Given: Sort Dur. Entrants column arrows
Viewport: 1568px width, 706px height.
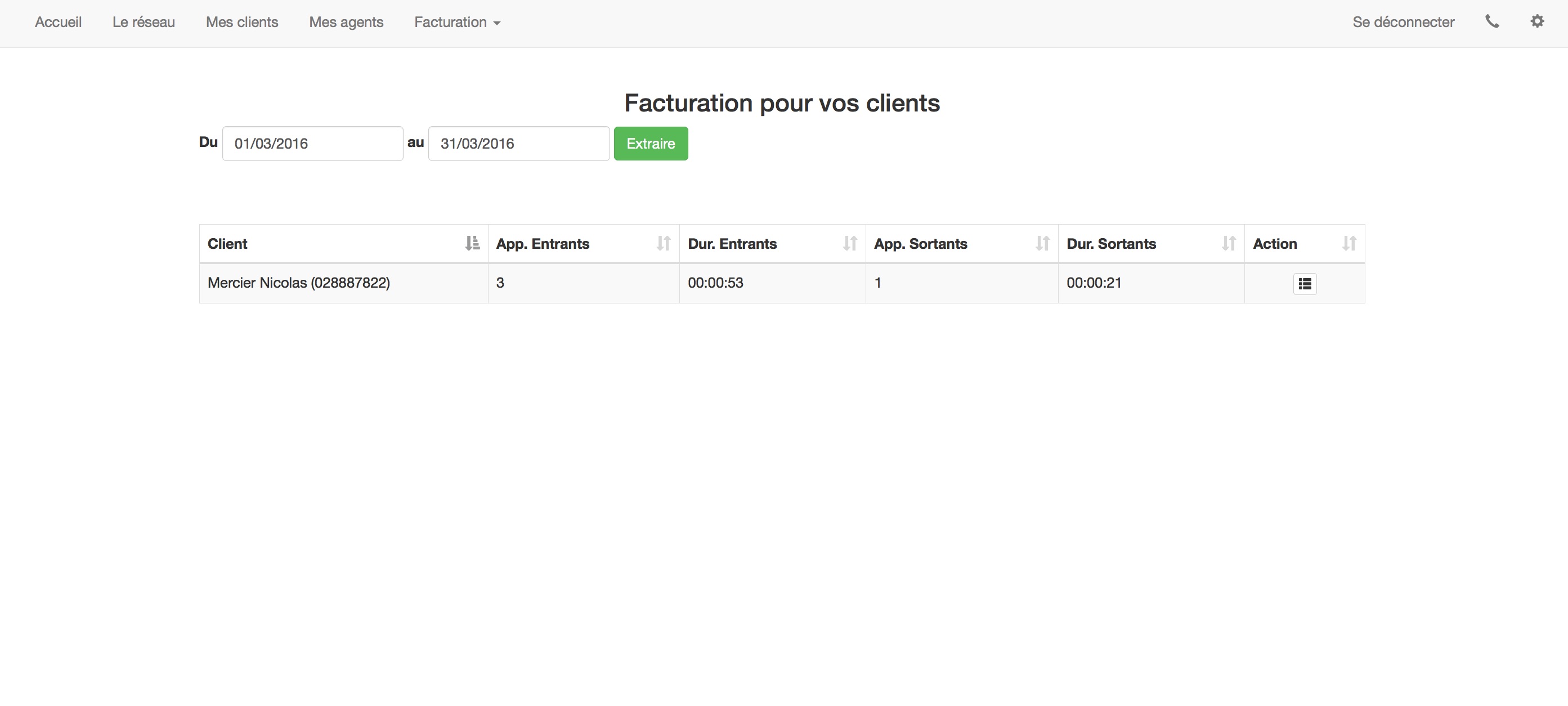Looking at the screenshot, I should click(850, 244).
